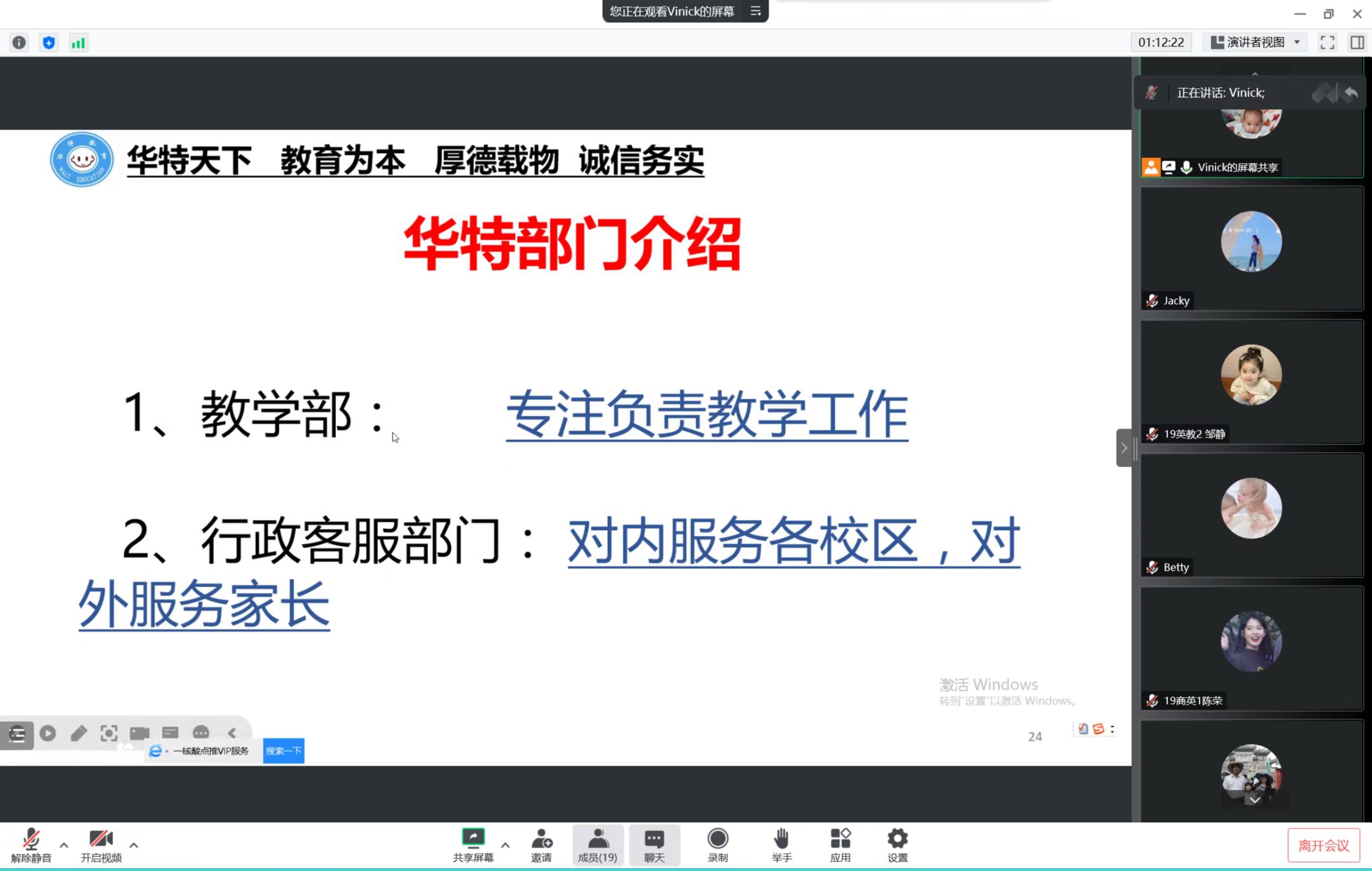This screenshot has width=1372, height=871.
Task: Click the invite (邀请) icon
Action: point(541,845)
